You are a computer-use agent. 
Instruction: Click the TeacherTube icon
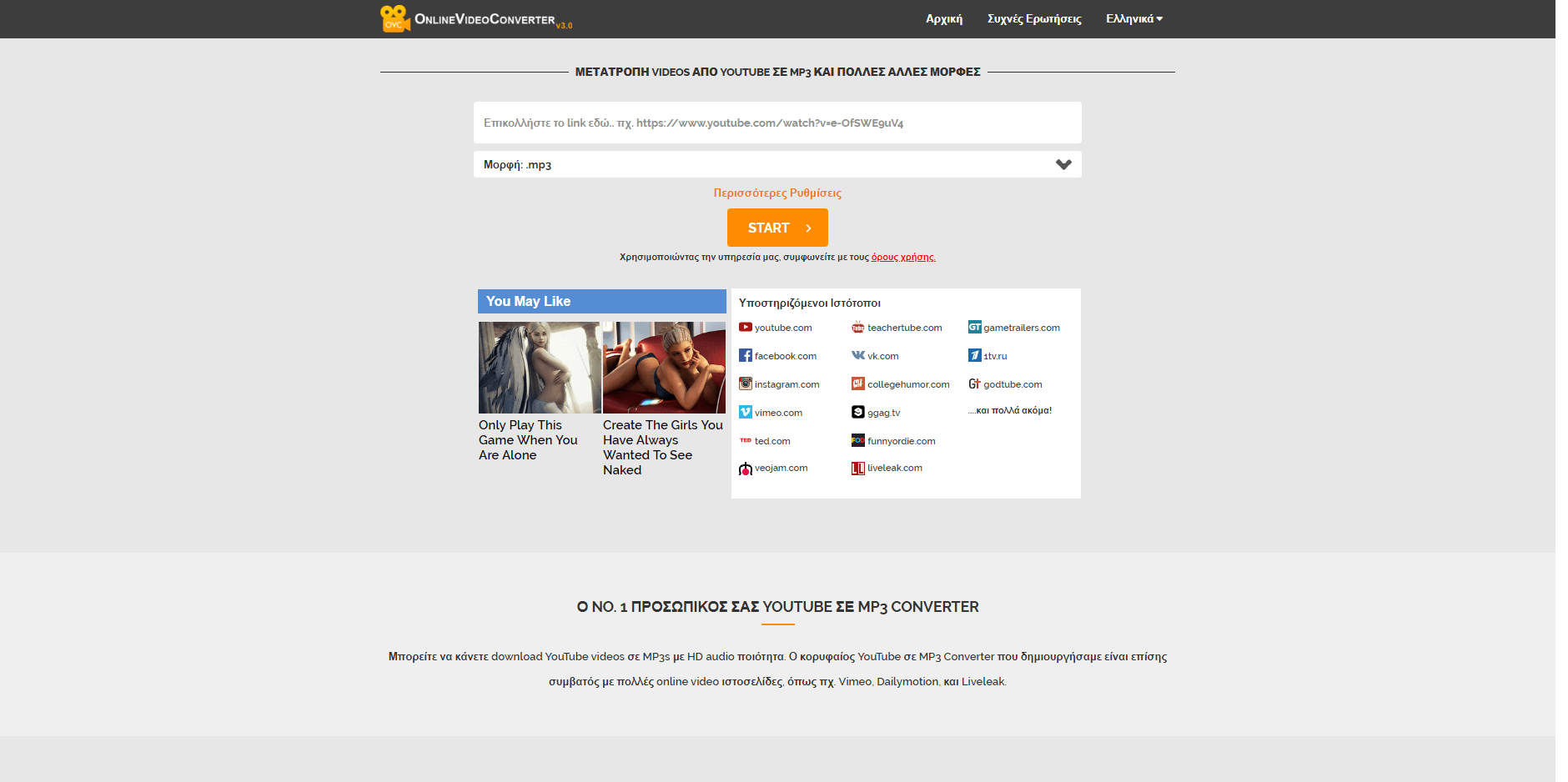tap(857, 328)
